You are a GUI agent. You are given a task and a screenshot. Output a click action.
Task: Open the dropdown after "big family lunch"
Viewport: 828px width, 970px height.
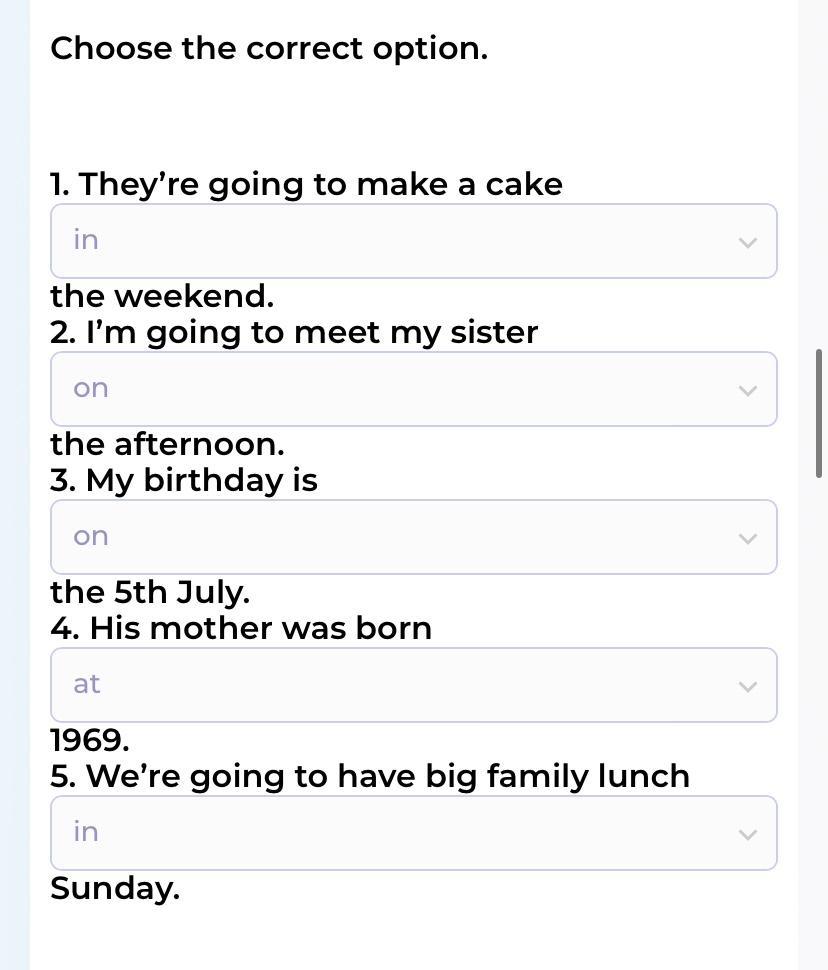(x=413, y=833)
